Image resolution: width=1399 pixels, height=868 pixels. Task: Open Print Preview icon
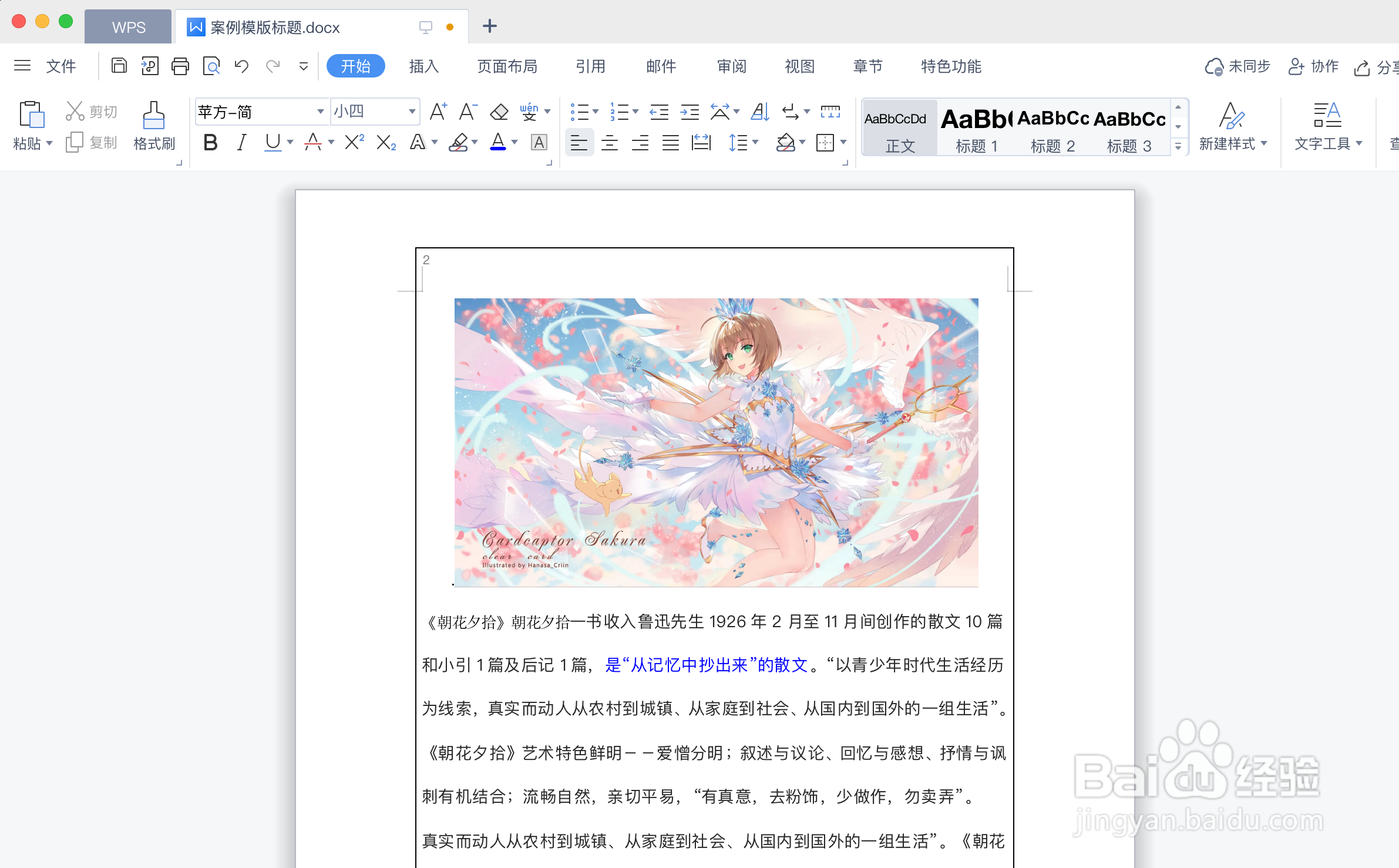tap(211, 66)
